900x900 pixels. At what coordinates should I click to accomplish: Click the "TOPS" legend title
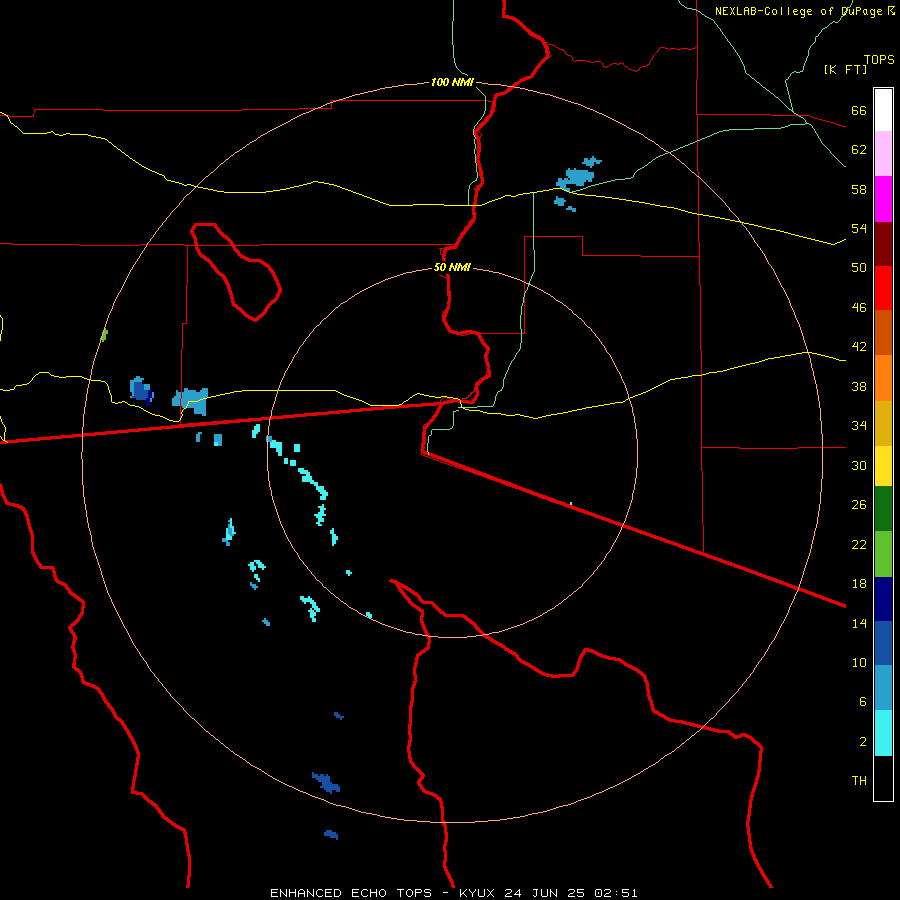tap(879, 60)
